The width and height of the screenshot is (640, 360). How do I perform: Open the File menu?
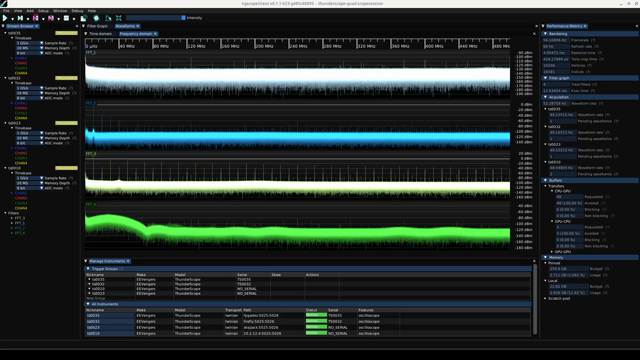pyautogui.click(x=6, y=11)
